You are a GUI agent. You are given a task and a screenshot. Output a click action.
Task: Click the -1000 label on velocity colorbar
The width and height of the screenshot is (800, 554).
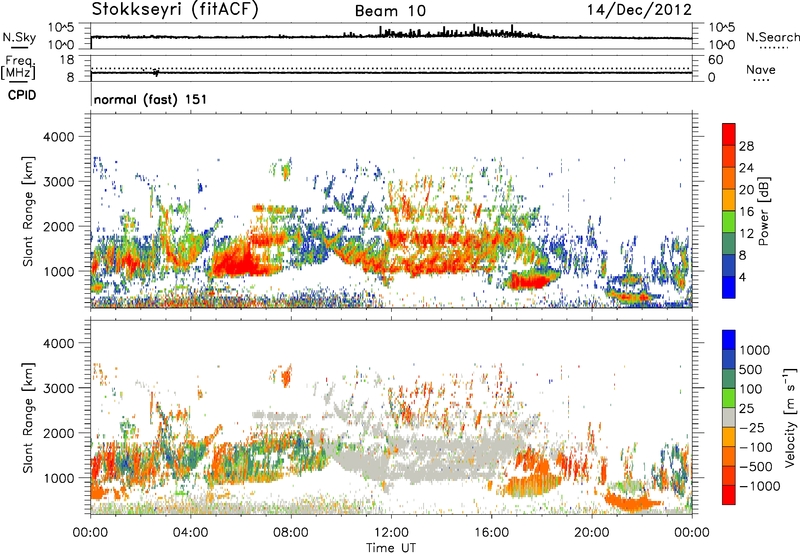[760, 486]
